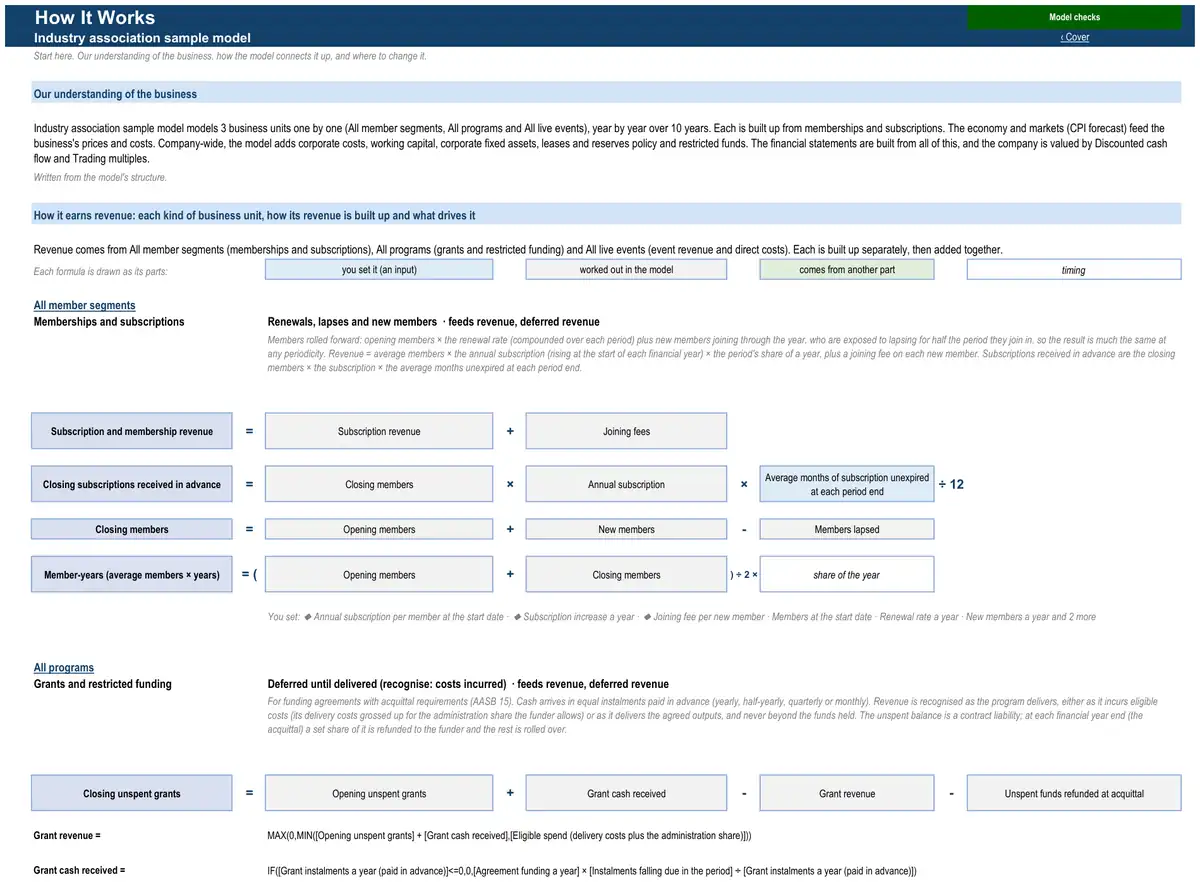Viewport: 1200px width, 882px height.
Task: Open the All programs link
Action: [x=64, y=667]
